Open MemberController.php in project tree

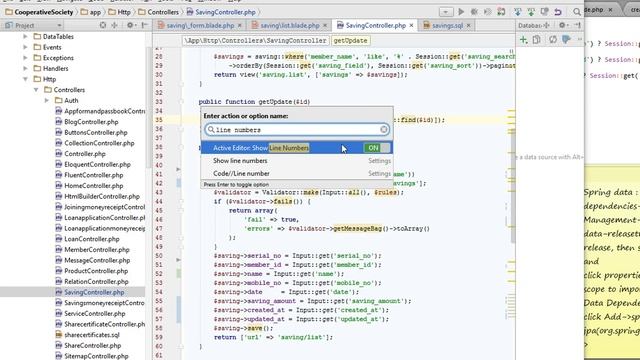(x=97, y=249)
